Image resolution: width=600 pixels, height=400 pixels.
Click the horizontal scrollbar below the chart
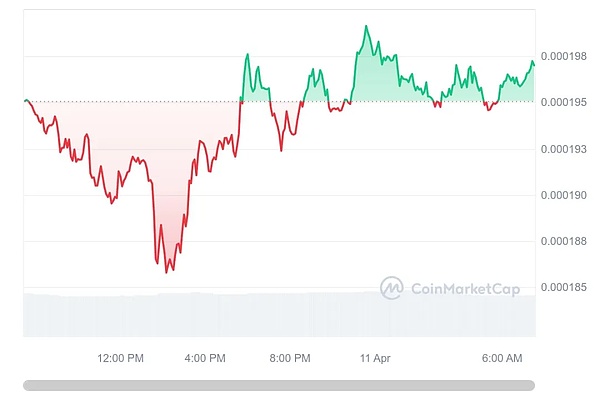coord(279,385)
